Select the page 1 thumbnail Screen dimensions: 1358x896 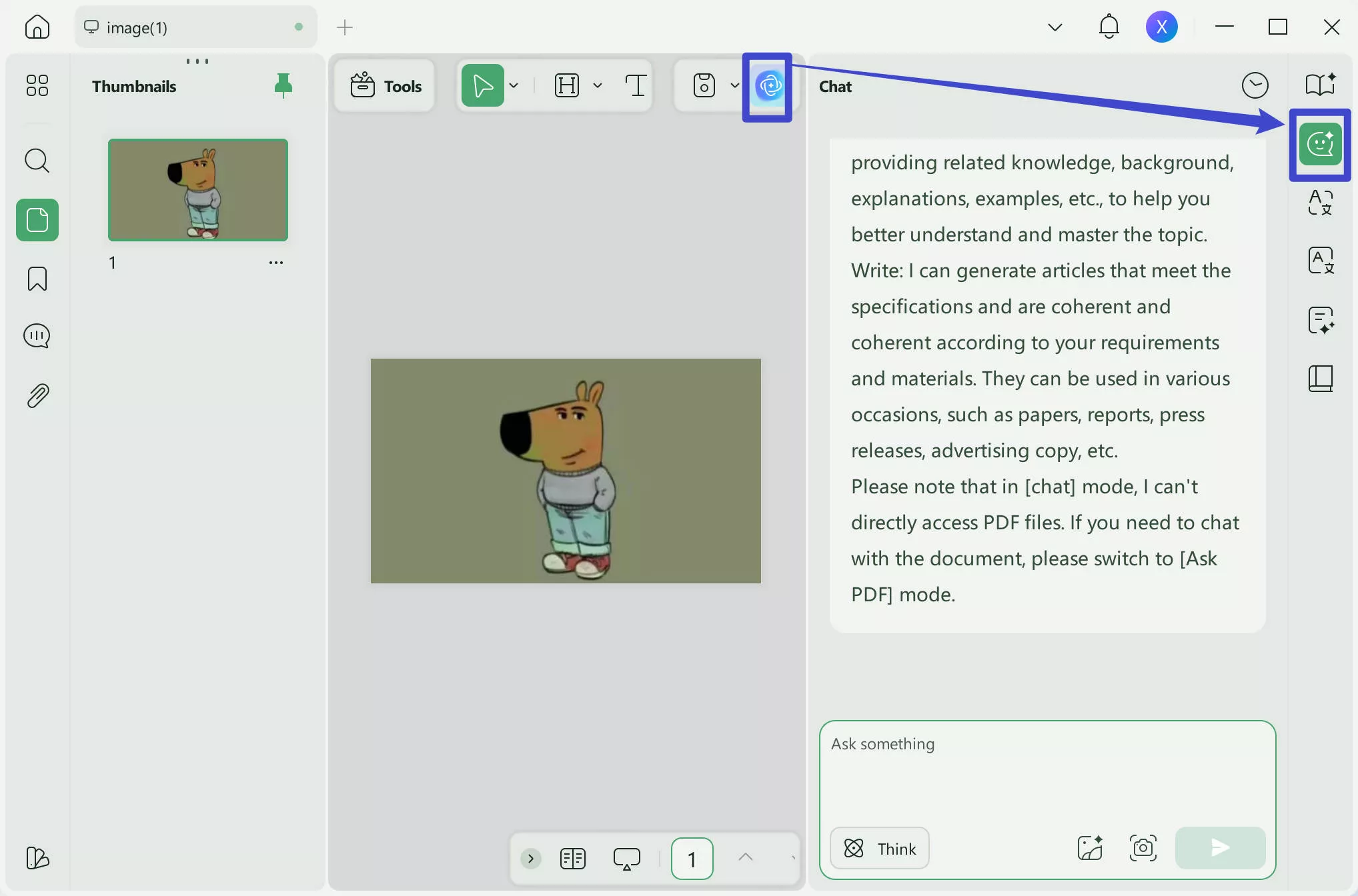[198, 190]
